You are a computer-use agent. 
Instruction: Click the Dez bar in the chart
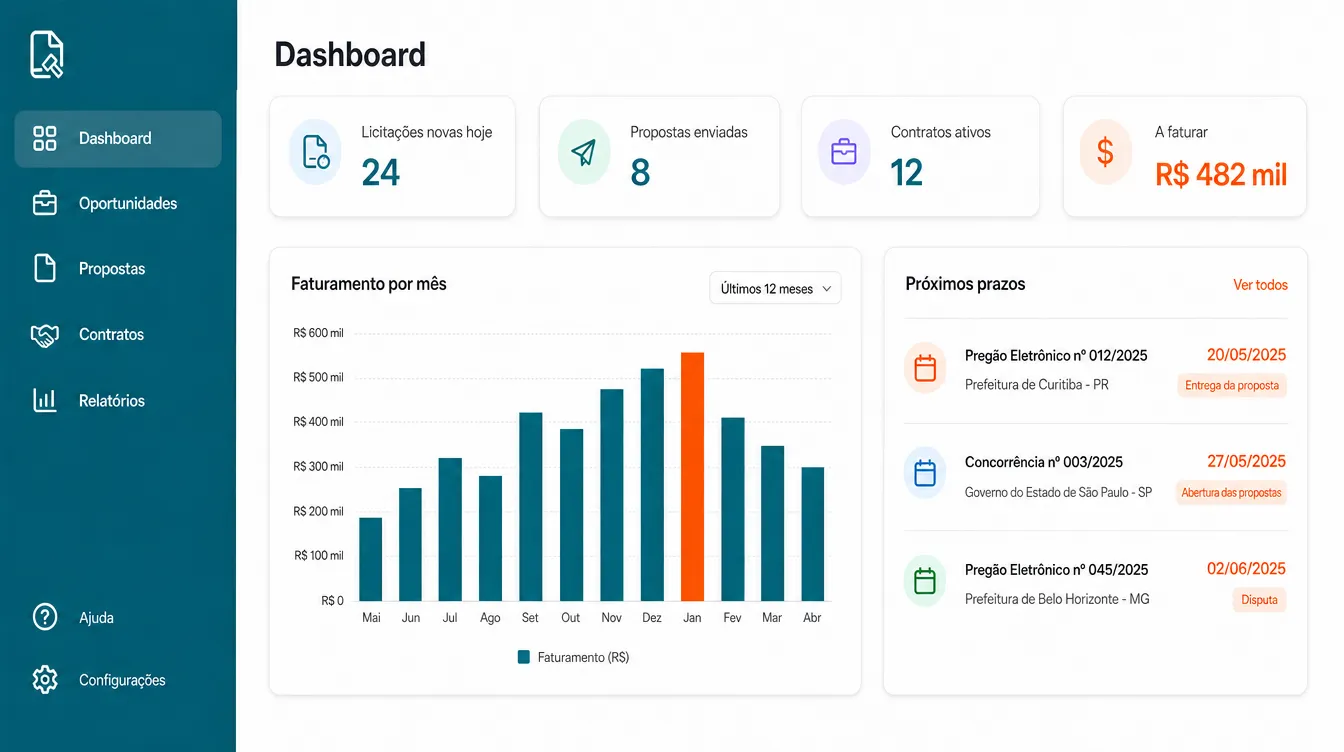point(652,485)
